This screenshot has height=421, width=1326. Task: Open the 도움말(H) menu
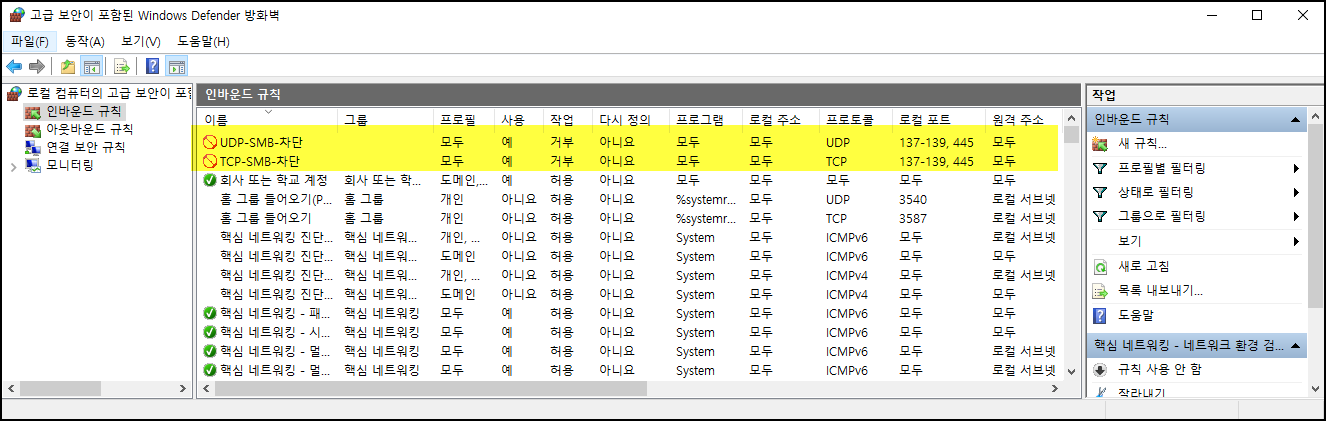(x=203, y=41)
